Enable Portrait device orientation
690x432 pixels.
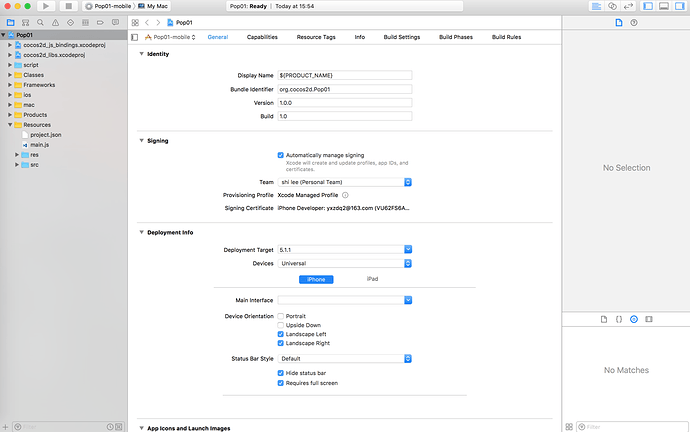tap(281, 316)
